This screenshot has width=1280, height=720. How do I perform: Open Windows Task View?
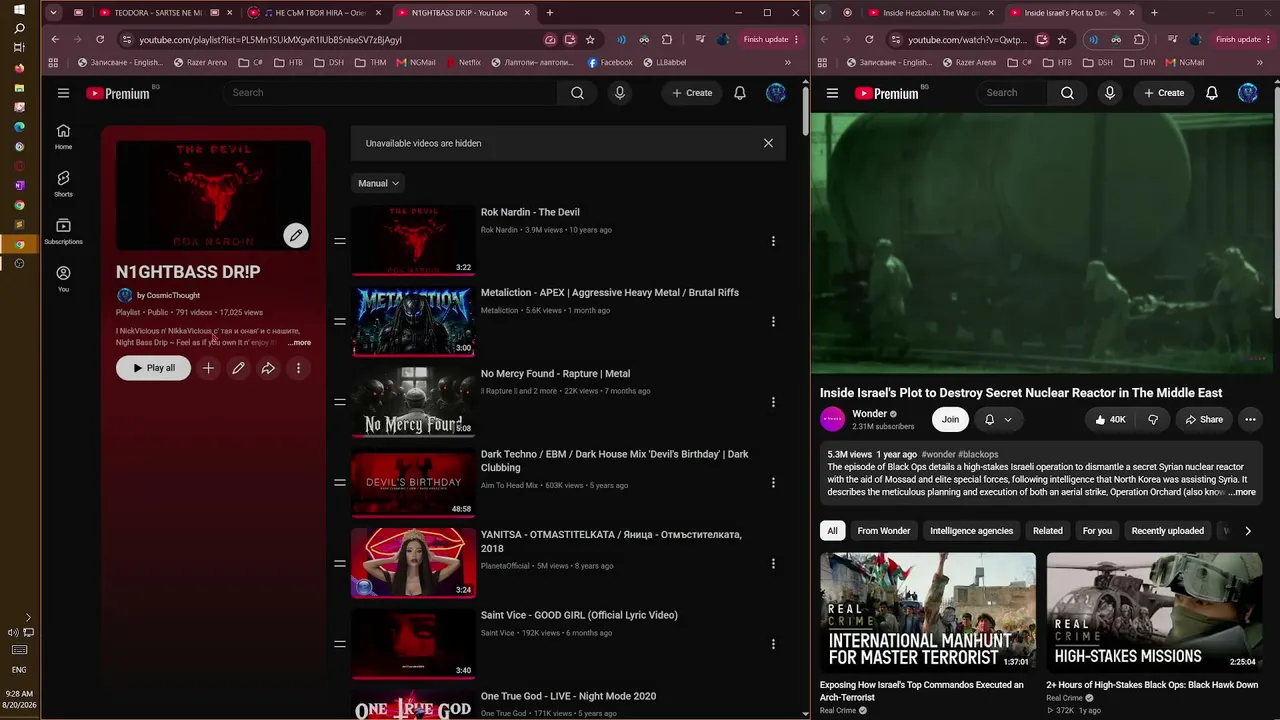pos(19,47)
